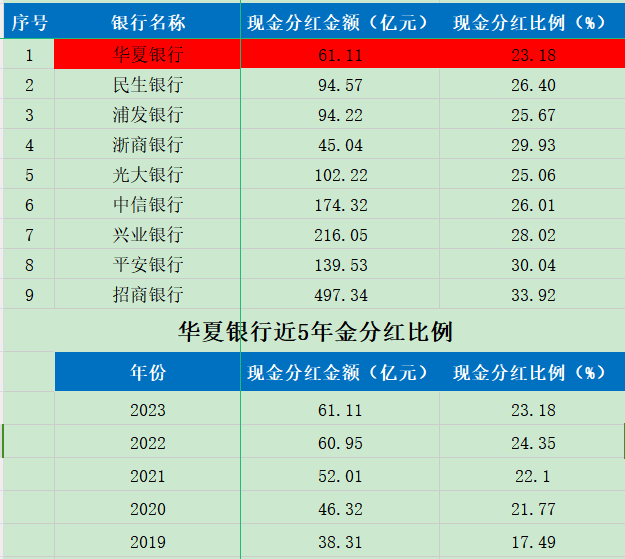Image resolution: width=625 pixels, height=559 pixels.
Task: Select the 序号 header cell
Action: click(29, 22)
